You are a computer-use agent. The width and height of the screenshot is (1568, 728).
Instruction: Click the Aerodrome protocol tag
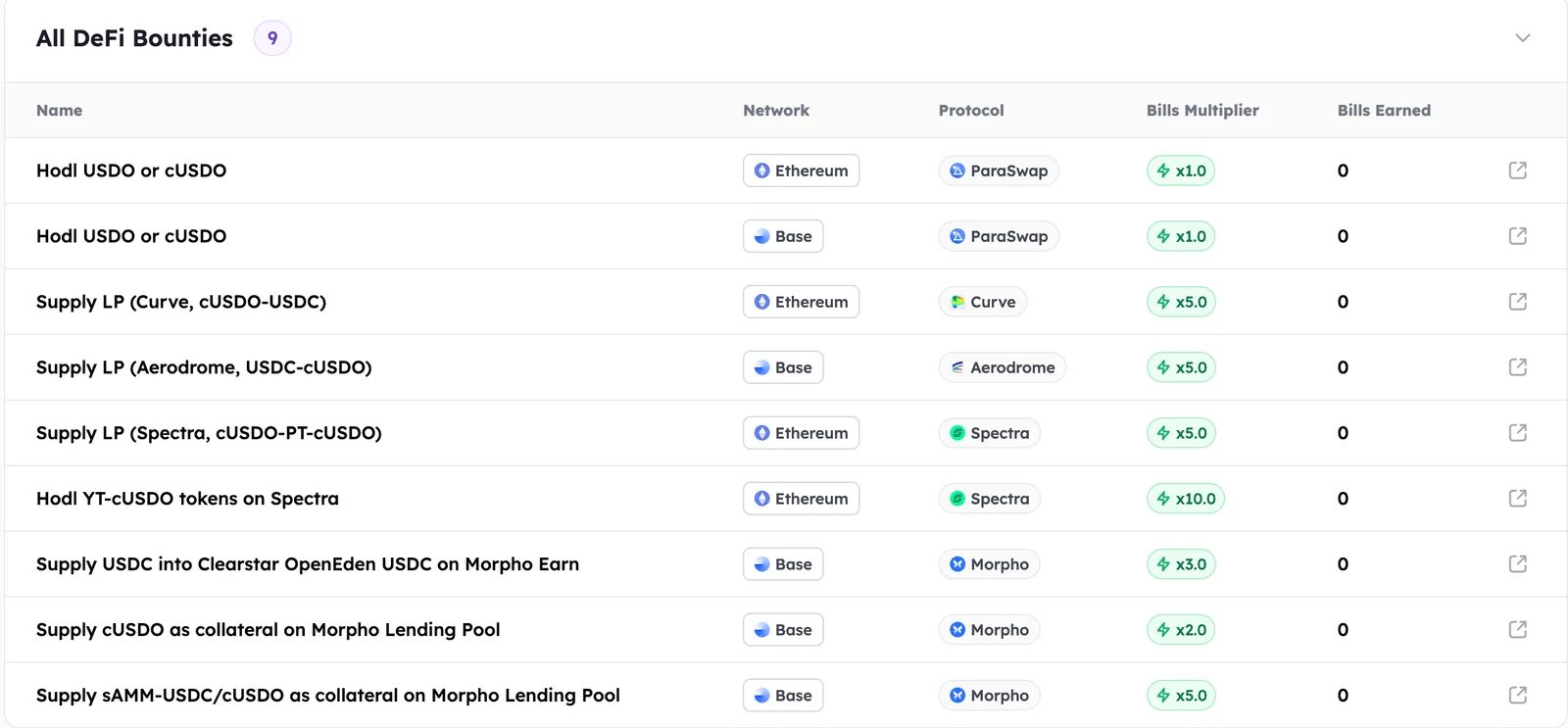pyautogui.click(x=1002, y=367)
